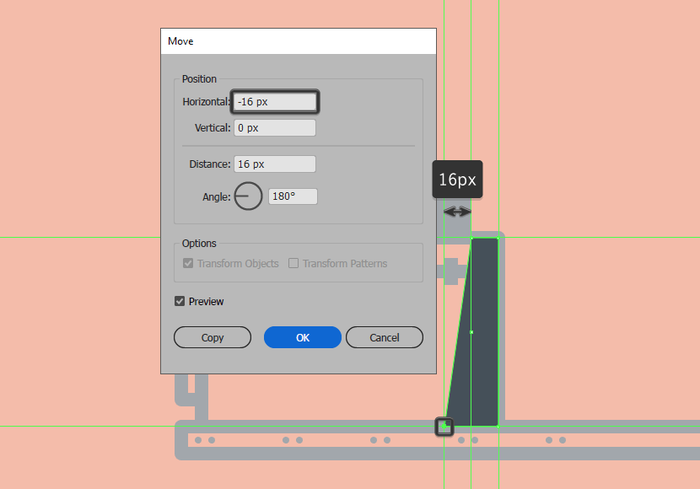Click the Angle dial control
The height and width of the screenshot is (489, 700).
pyautogui.click(x=248, y=196)
